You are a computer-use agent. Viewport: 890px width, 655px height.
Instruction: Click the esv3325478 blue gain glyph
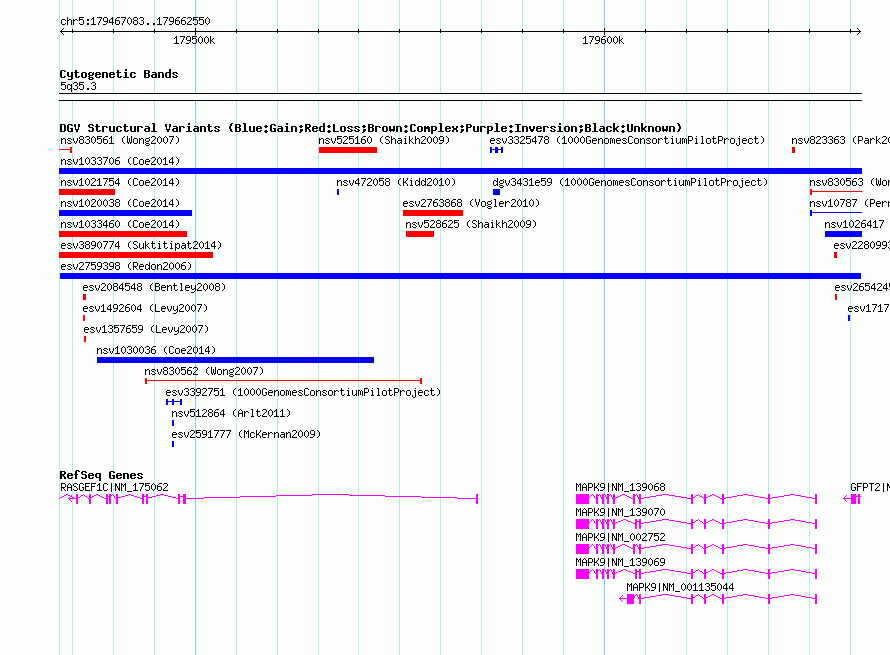tap(496, 150)
